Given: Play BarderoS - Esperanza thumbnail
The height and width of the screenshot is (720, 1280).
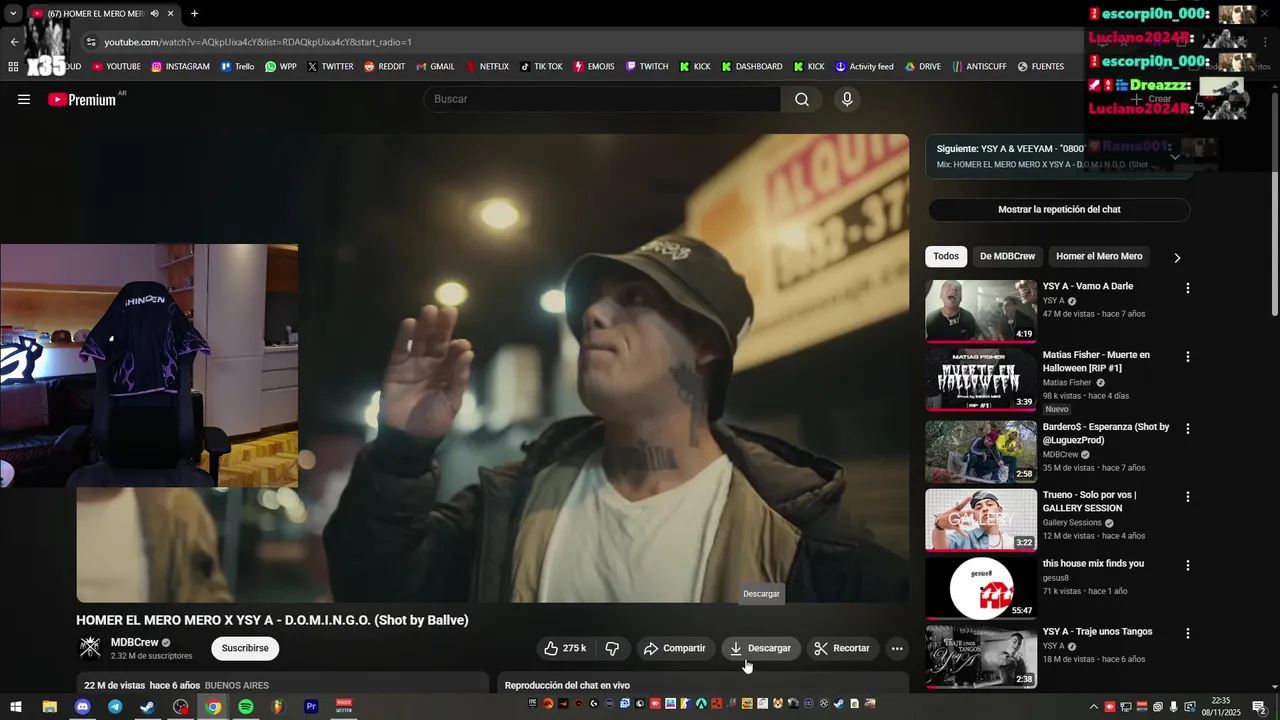Looking at the screenshot, I should point(981,451).
